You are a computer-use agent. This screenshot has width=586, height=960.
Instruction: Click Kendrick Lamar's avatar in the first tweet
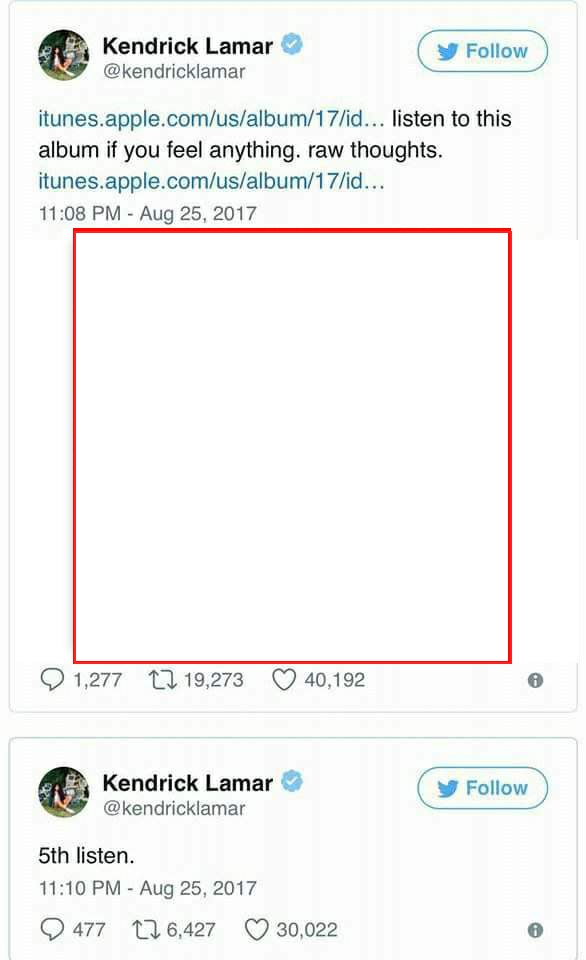64,55
